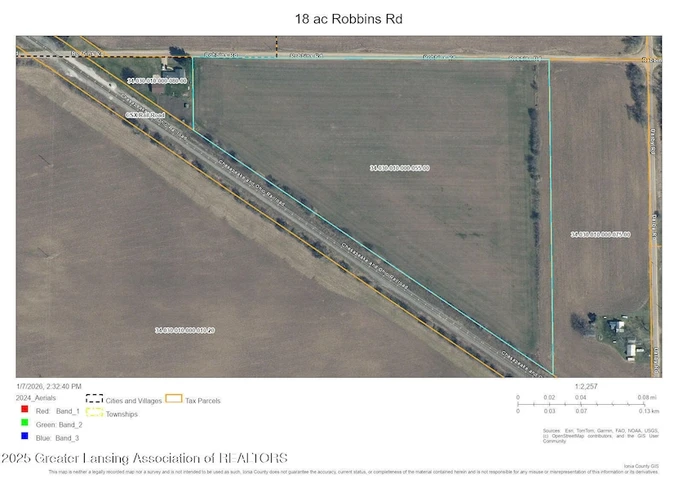Click the Cities and Villages dashed legend symbol
The width and height of the screenshot is (678, 480).
[93, 399]
